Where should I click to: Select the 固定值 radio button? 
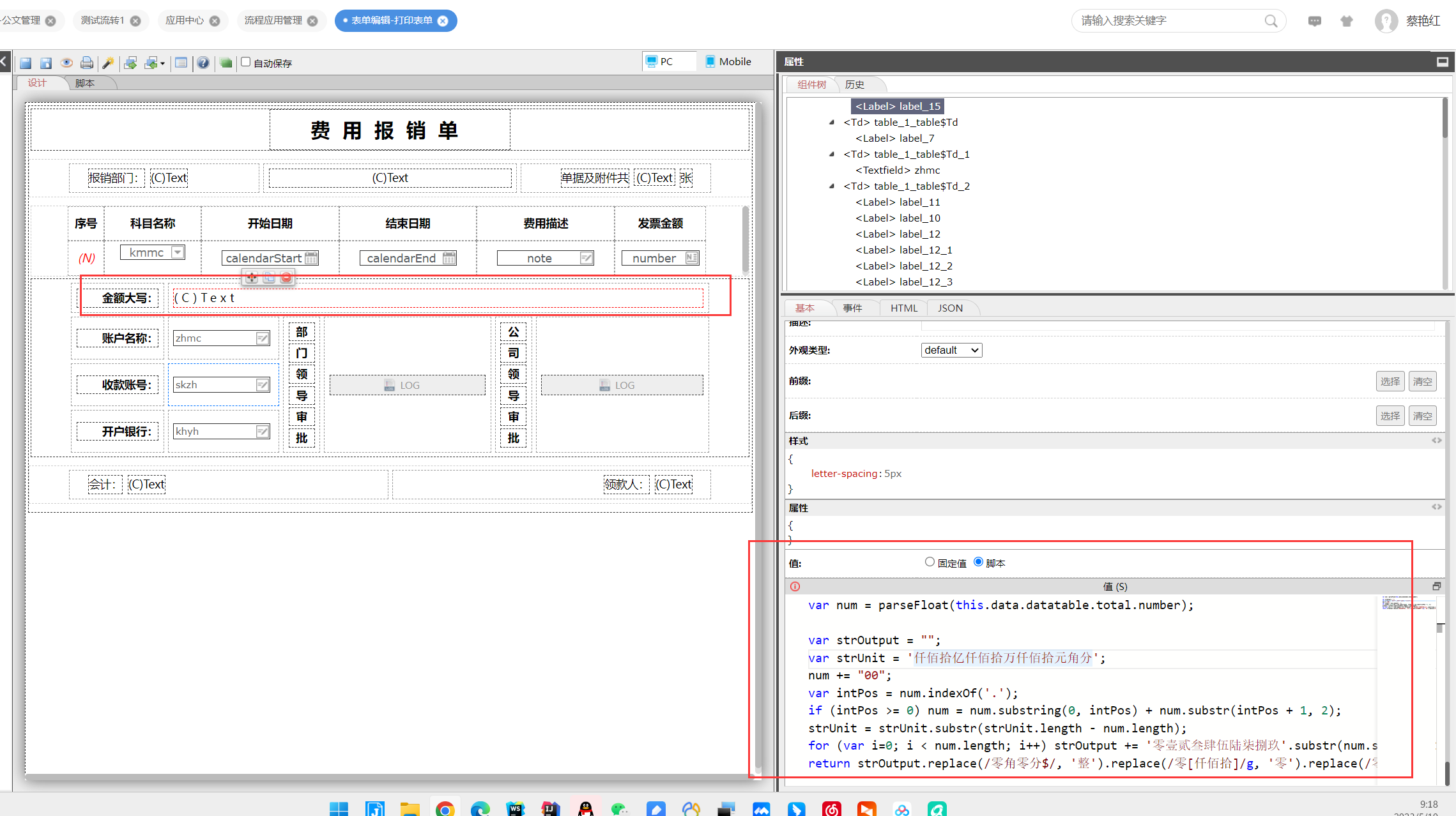[930, 562]
